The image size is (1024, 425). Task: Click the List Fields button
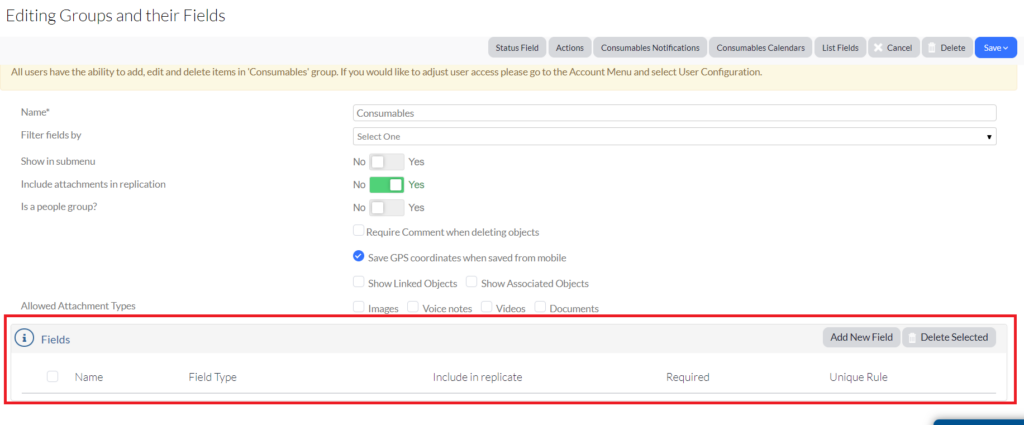[839, 48]
